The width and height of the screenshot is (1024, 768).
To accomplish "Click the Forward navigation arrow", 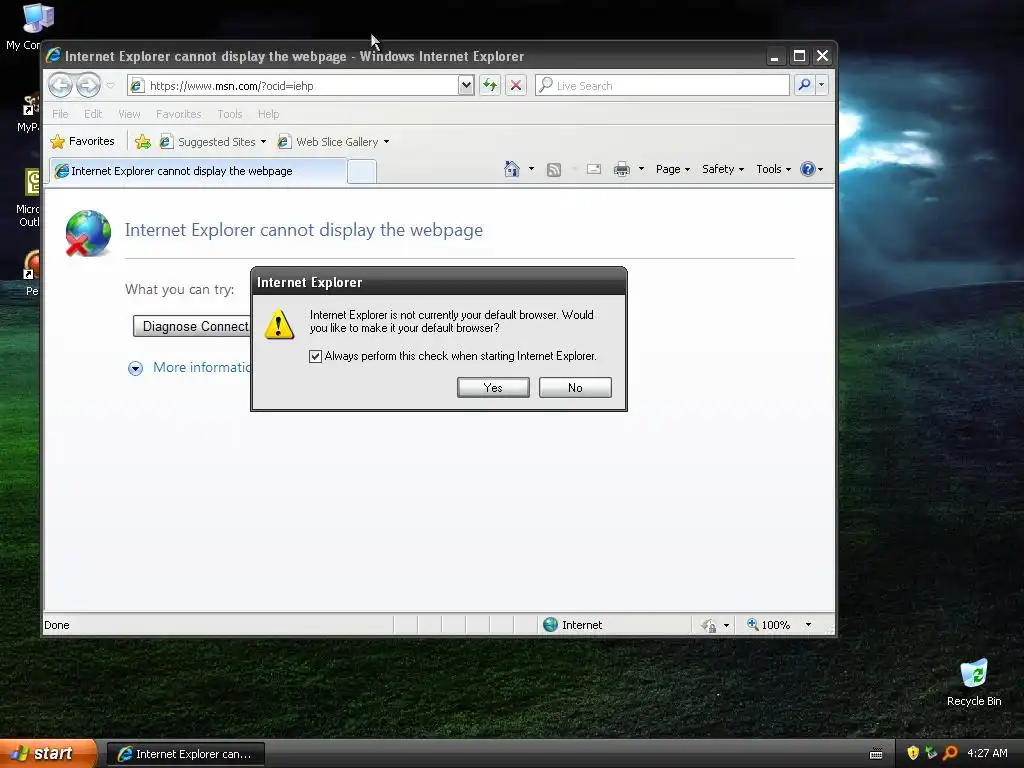I will click(x=88, y=86).
